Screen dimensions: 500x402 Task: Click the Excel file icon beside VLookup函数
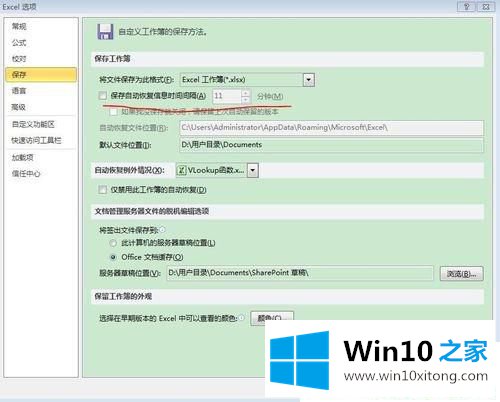[181, 170]
